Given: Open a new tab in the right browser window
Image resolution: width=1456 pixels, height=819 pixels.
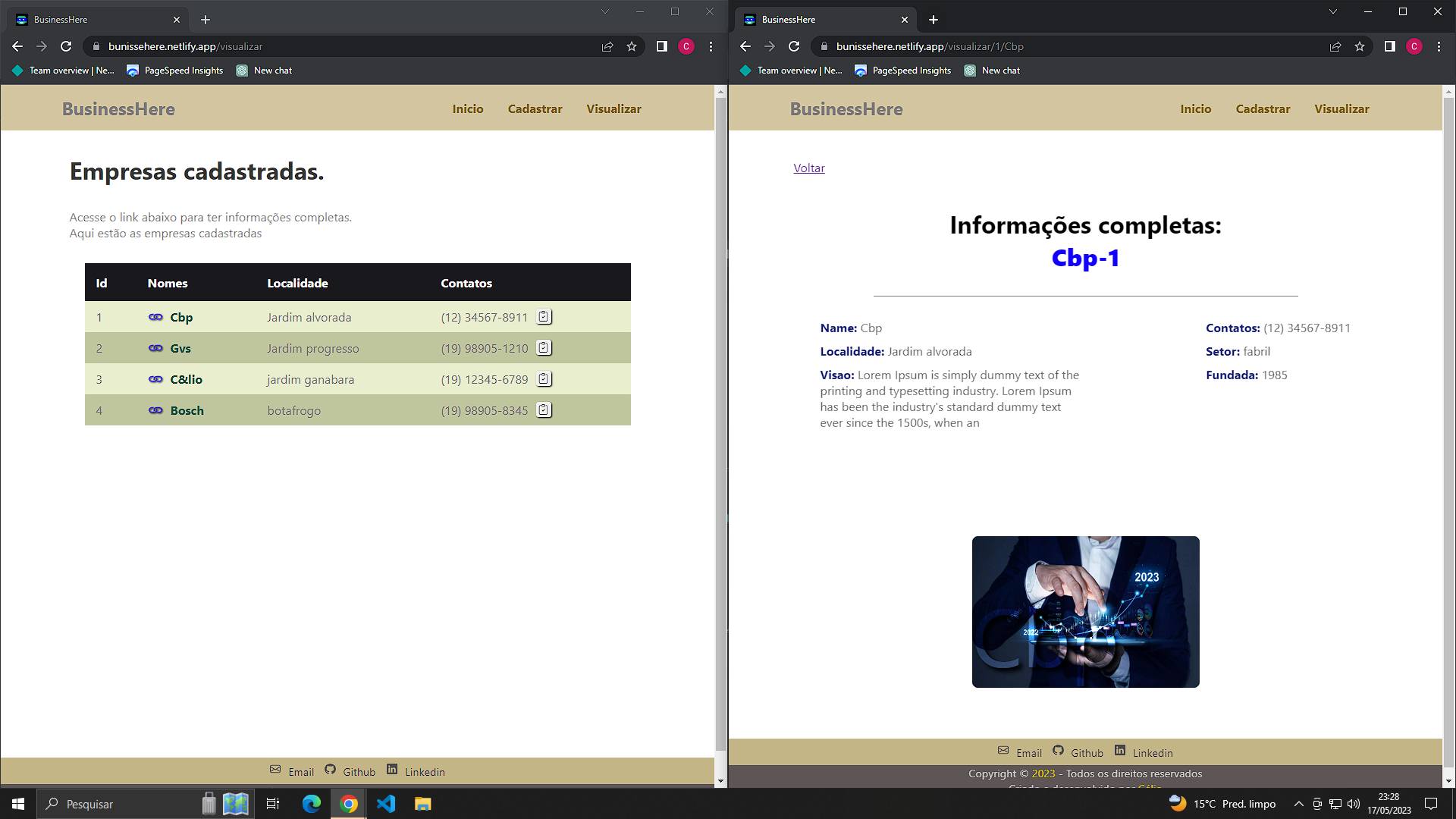Looking at the screenshot, I should click(x=934, y=20).
